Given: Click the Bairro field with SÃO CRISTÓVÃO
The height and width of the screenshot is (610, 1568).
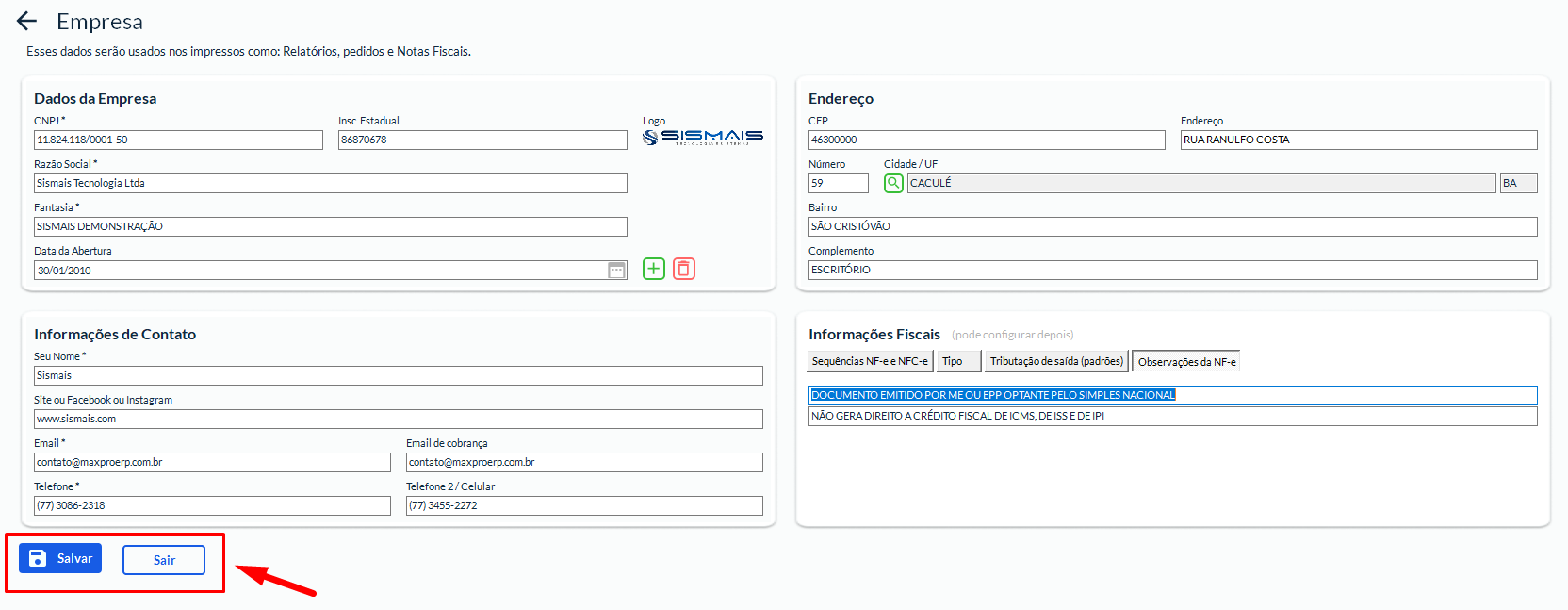Looking at the screenshot, I should tap(1172, 226).
